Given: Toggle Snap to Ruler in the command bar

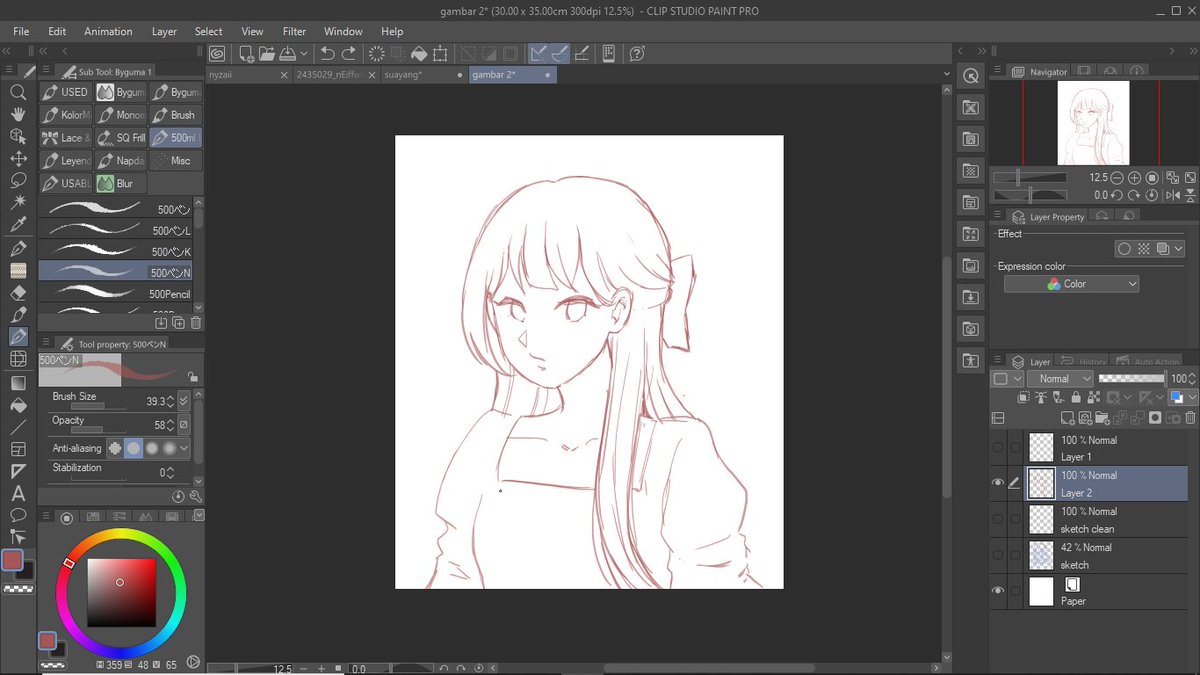Looking at the screenshot, I should 537,54.
